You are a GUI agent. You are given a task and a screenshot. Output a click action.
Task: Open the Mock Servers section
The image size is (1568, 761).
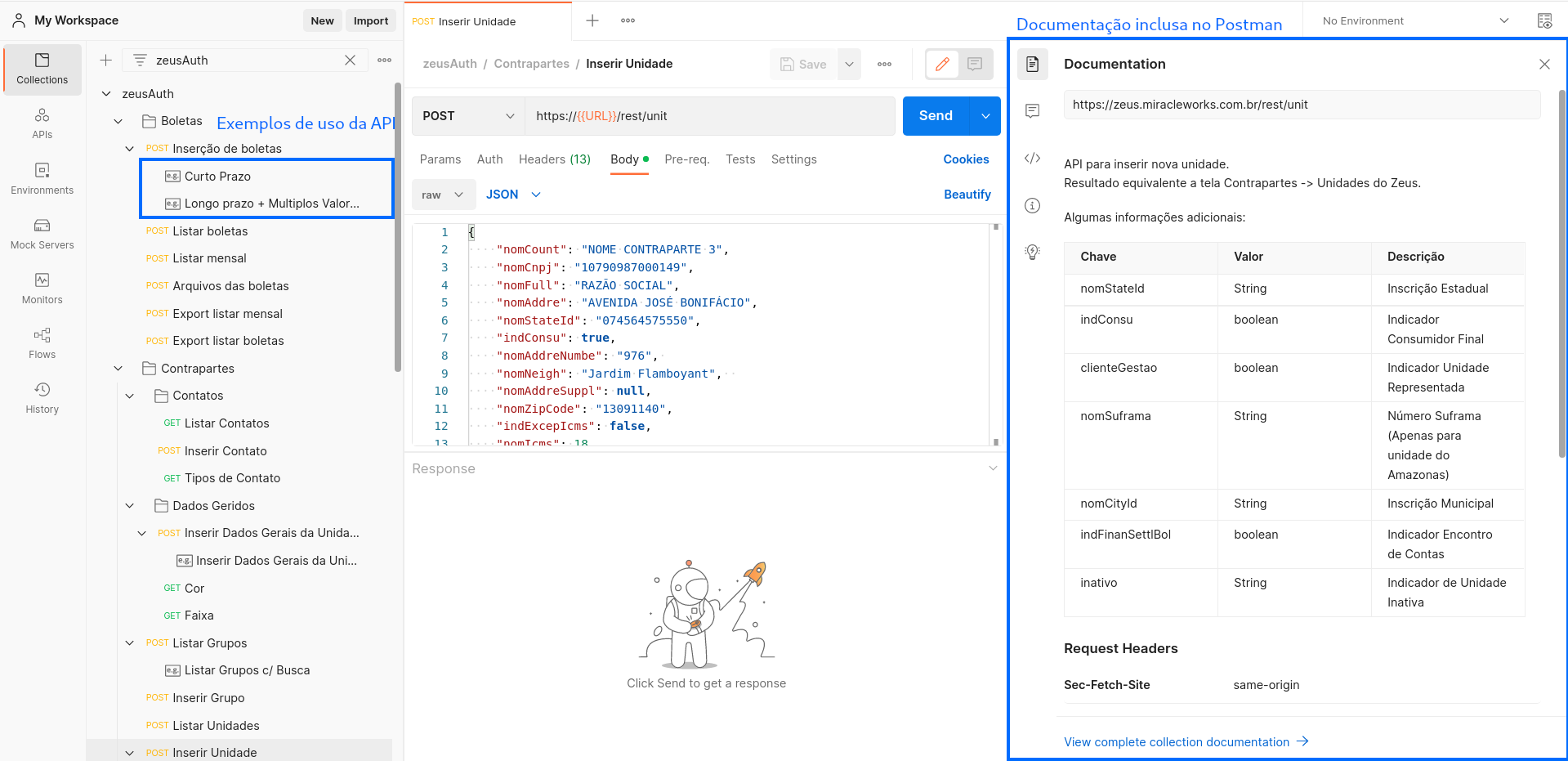tap(42, 234)
